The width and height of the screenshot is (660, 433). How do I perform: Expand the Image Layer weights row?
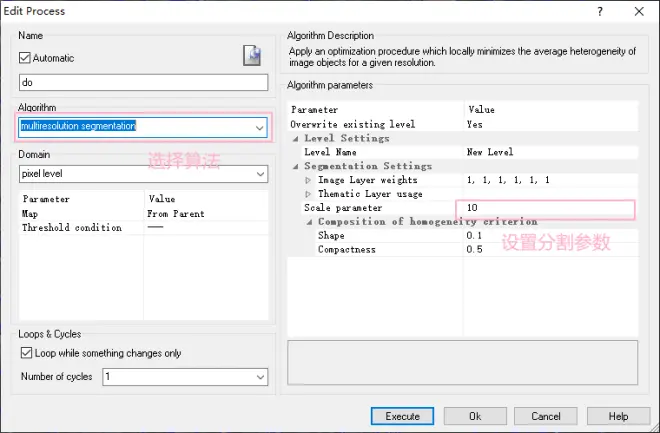[308, 180]
